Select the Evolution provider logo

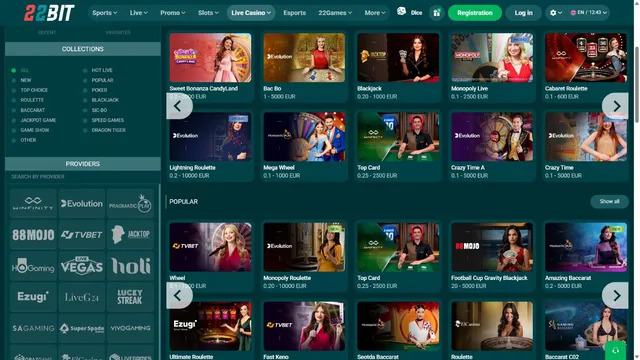tap(82, 203)
